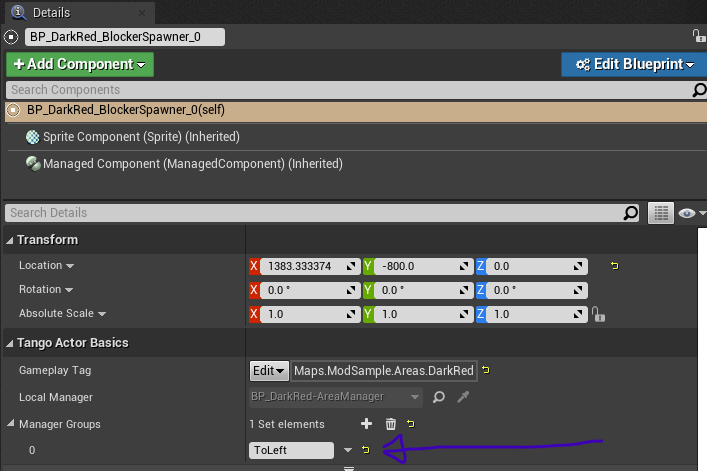The image size is (707, 471).
Task: Add a Manager Groups set element
Action: tap(367, 424)
